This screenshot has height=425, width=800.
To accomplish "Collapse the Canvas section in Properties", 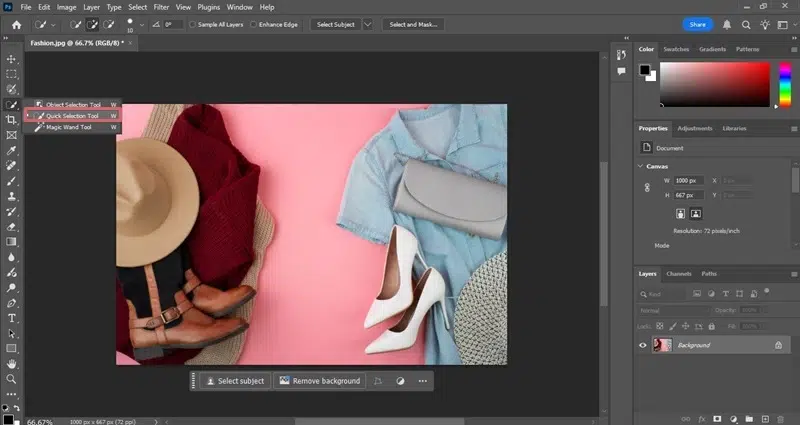I will [x=641, y=166].
